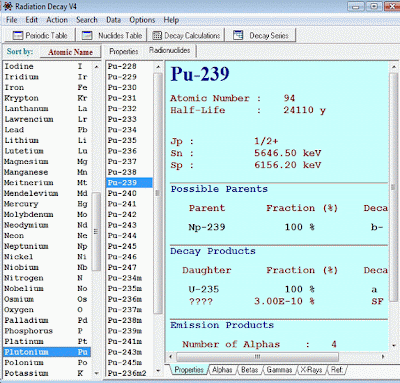Screen dimensions: 400x383
Task: Open the Edit menu
Action: [32, 20]
